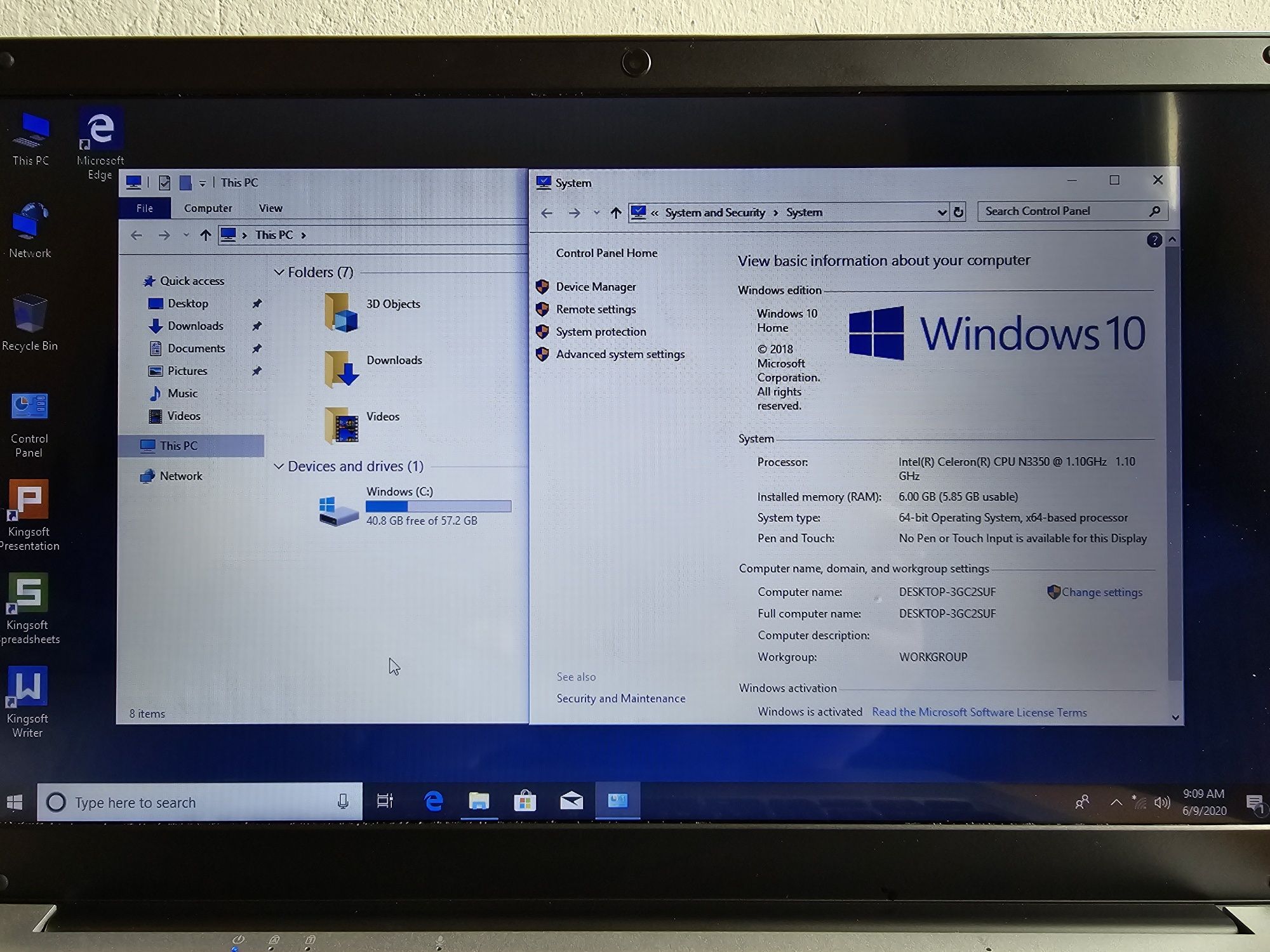Open the View ribbon tab

click(271, 208)
